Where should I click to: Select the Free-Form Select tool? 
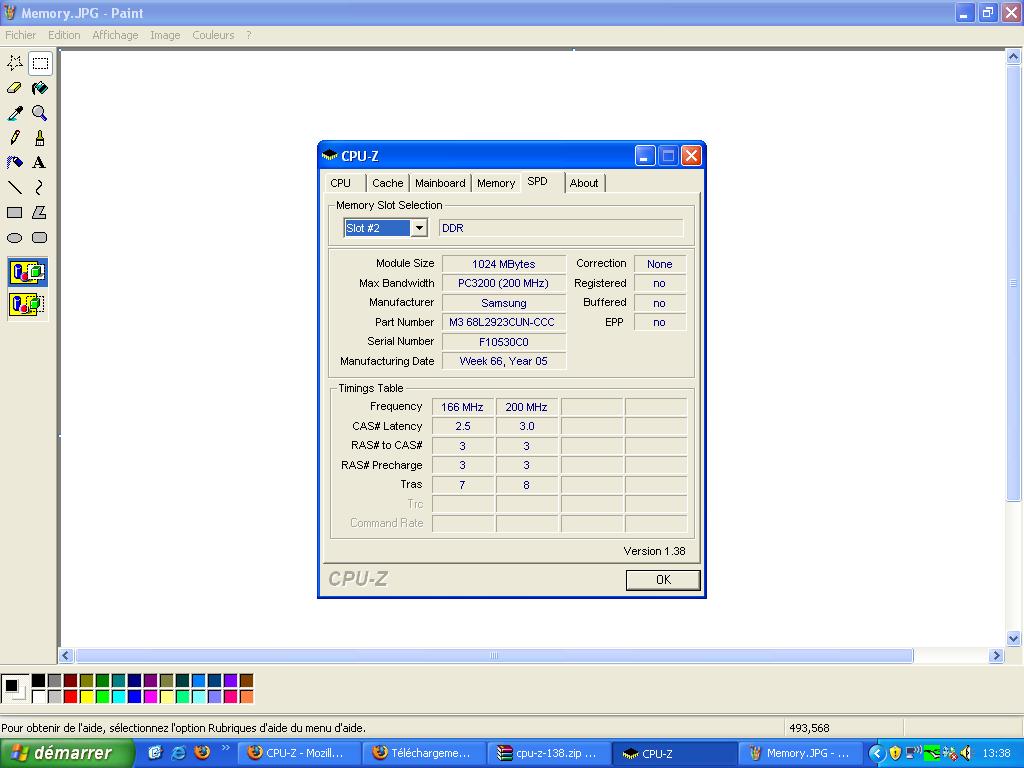15,63
